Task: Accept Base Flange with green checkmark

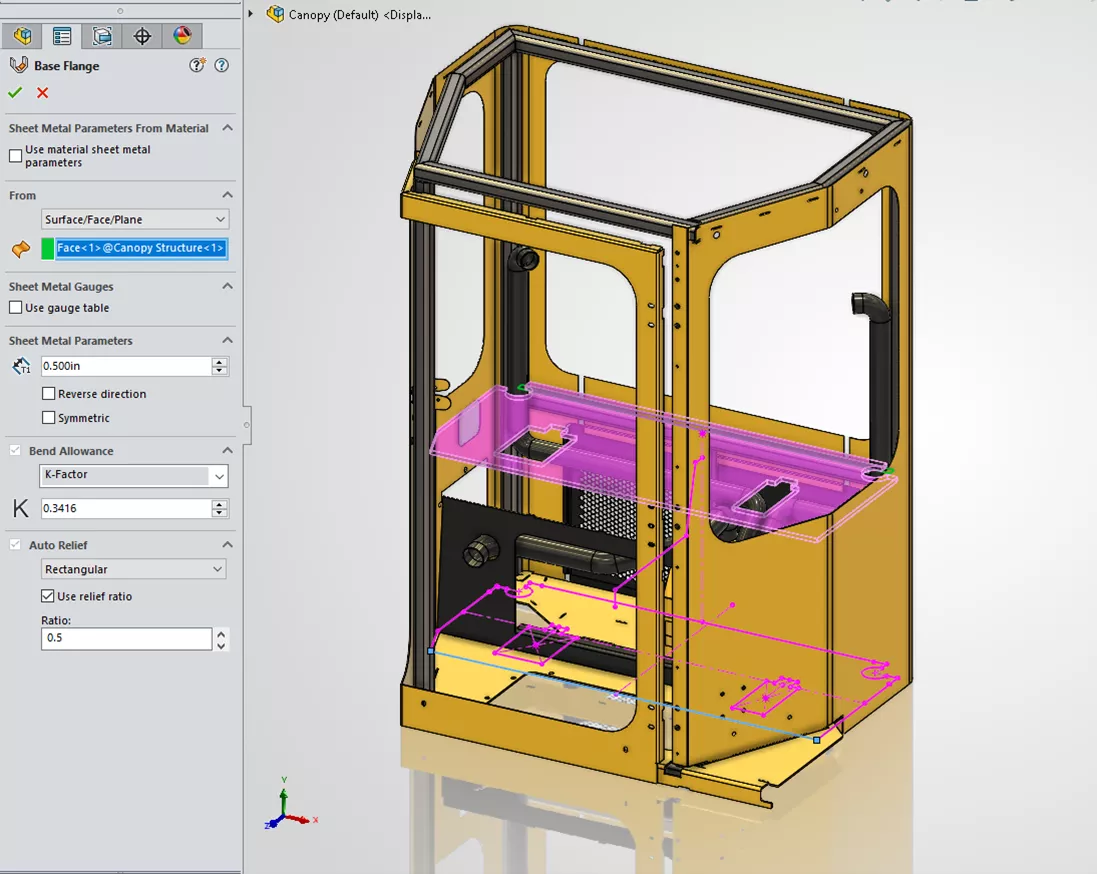Action: (x=15, y=93)
